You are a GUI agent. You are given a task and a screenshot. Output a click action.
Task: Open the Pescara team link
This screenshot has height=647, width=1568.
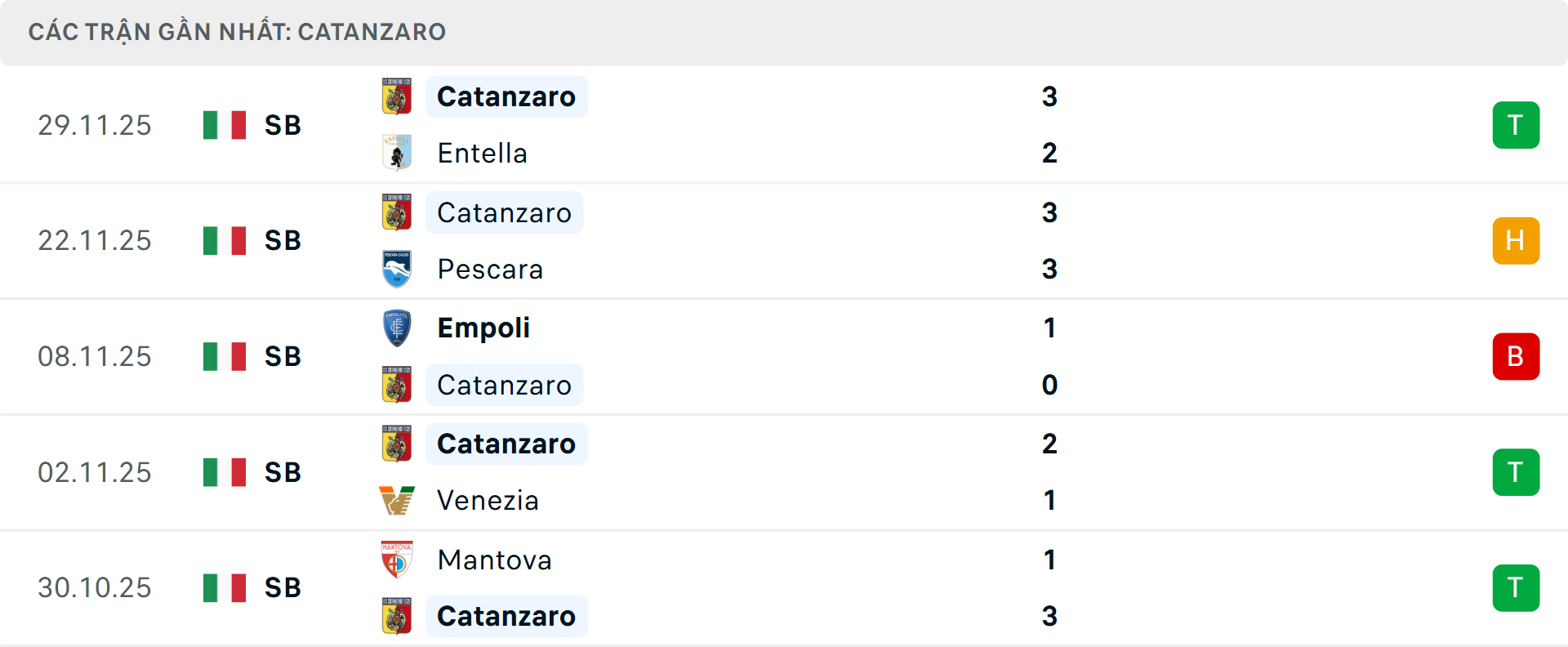[490, 269]
